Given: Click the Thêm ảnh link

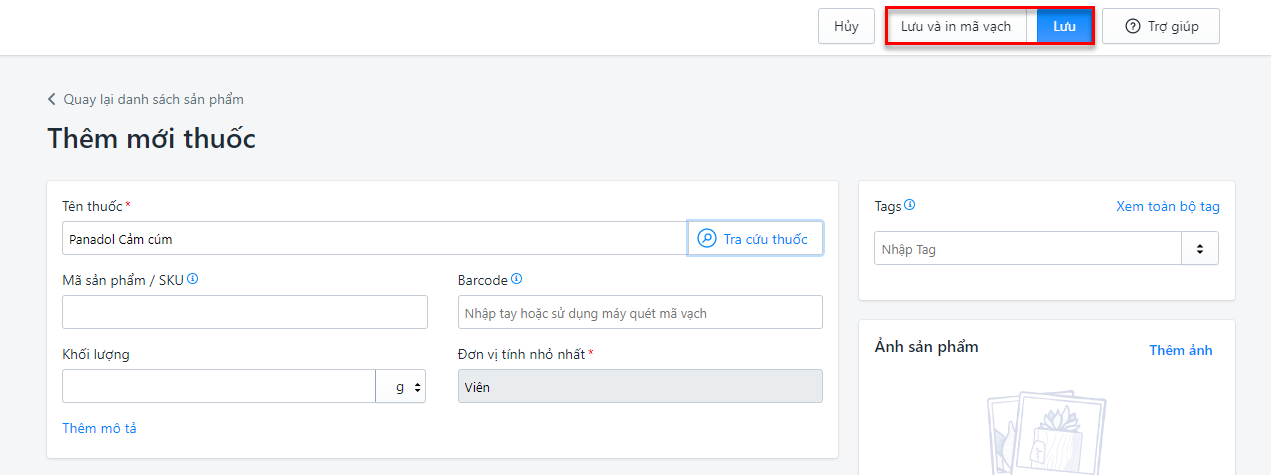Looking at the screenshot, I should [1180, 350].
